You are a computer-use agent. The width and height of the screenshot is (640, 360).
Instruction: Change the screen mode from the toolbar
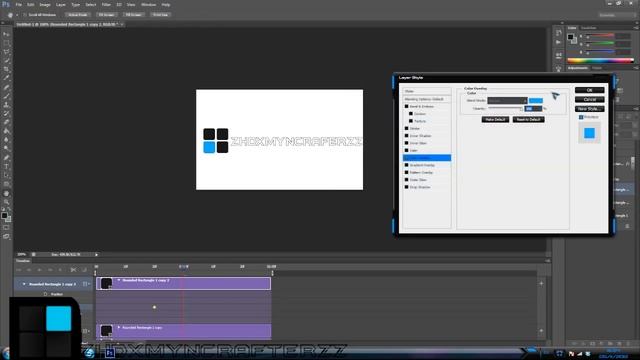point(6,236)
